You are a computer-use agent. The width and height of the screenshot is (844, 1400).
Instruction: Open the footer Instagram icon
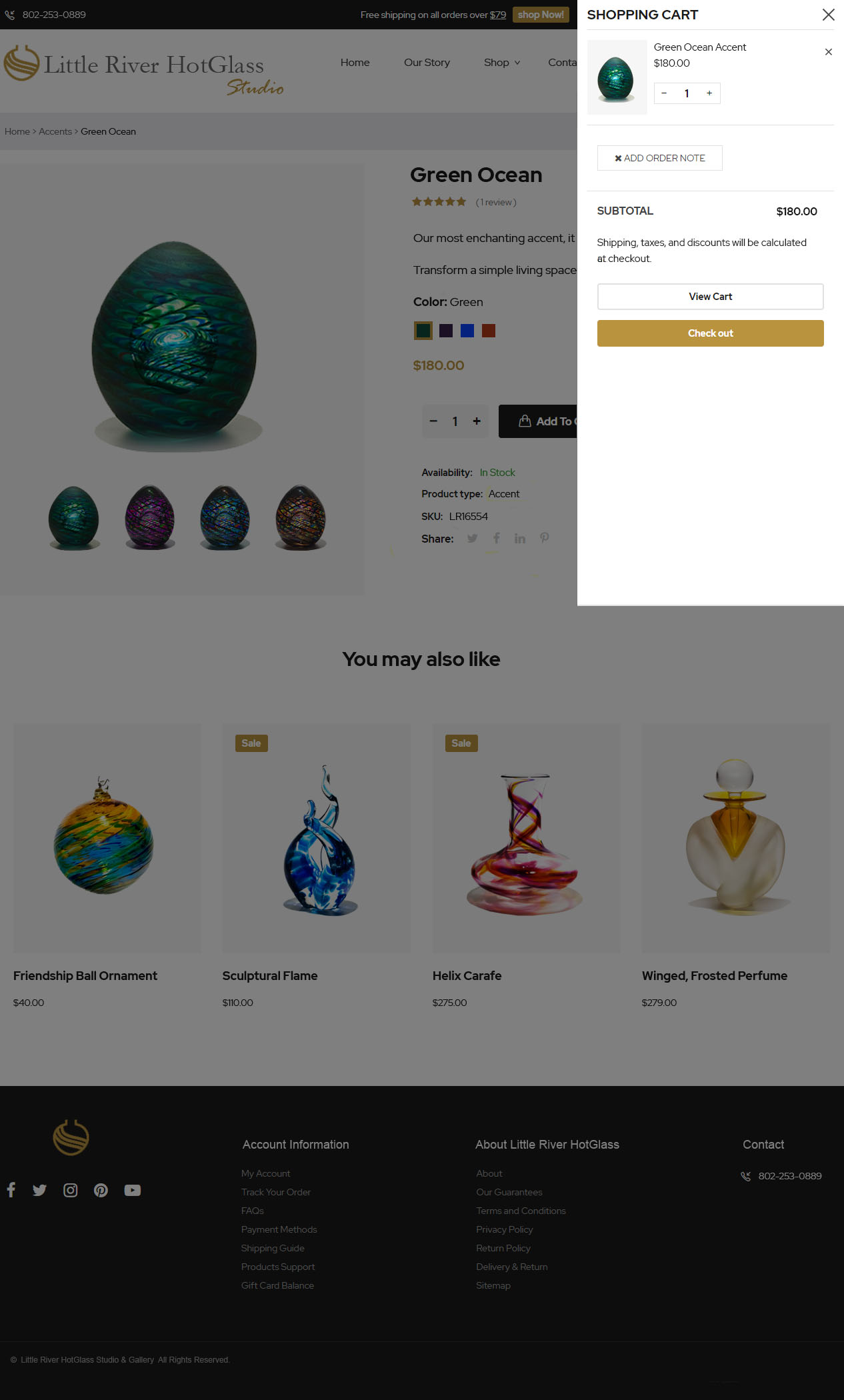(x=70, y=1190)
